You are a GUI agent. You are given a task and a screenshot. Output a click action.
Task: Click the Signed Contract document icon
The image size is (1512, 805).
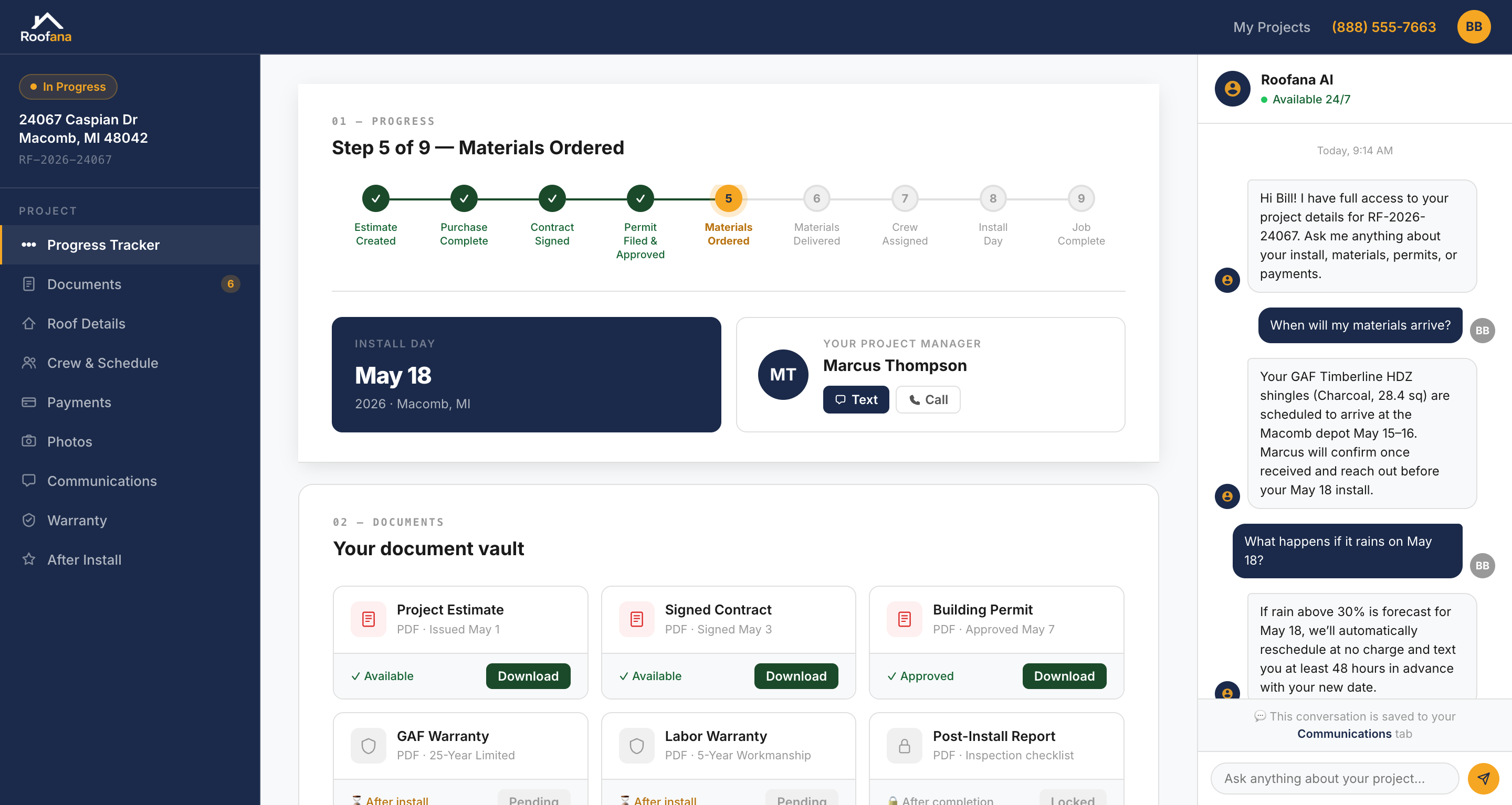coord(636,619)
